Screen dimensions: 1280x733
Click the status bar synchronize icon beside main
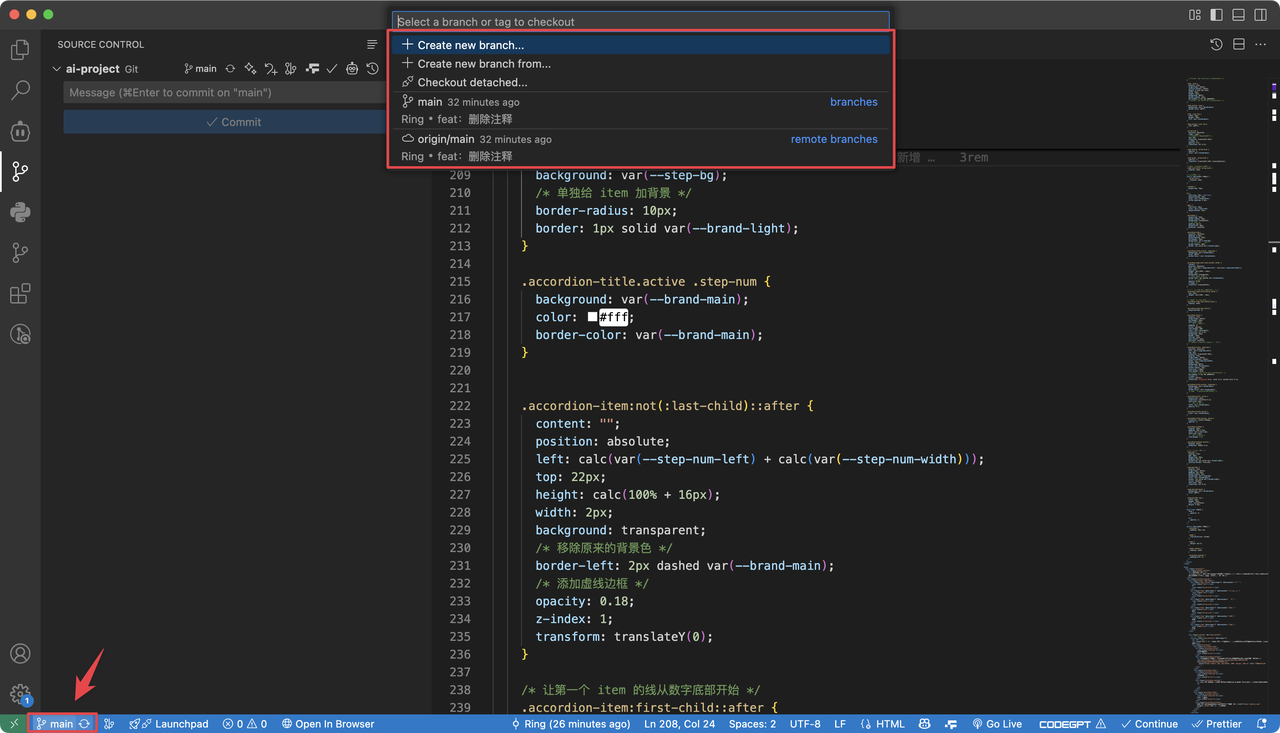[85, 724]
